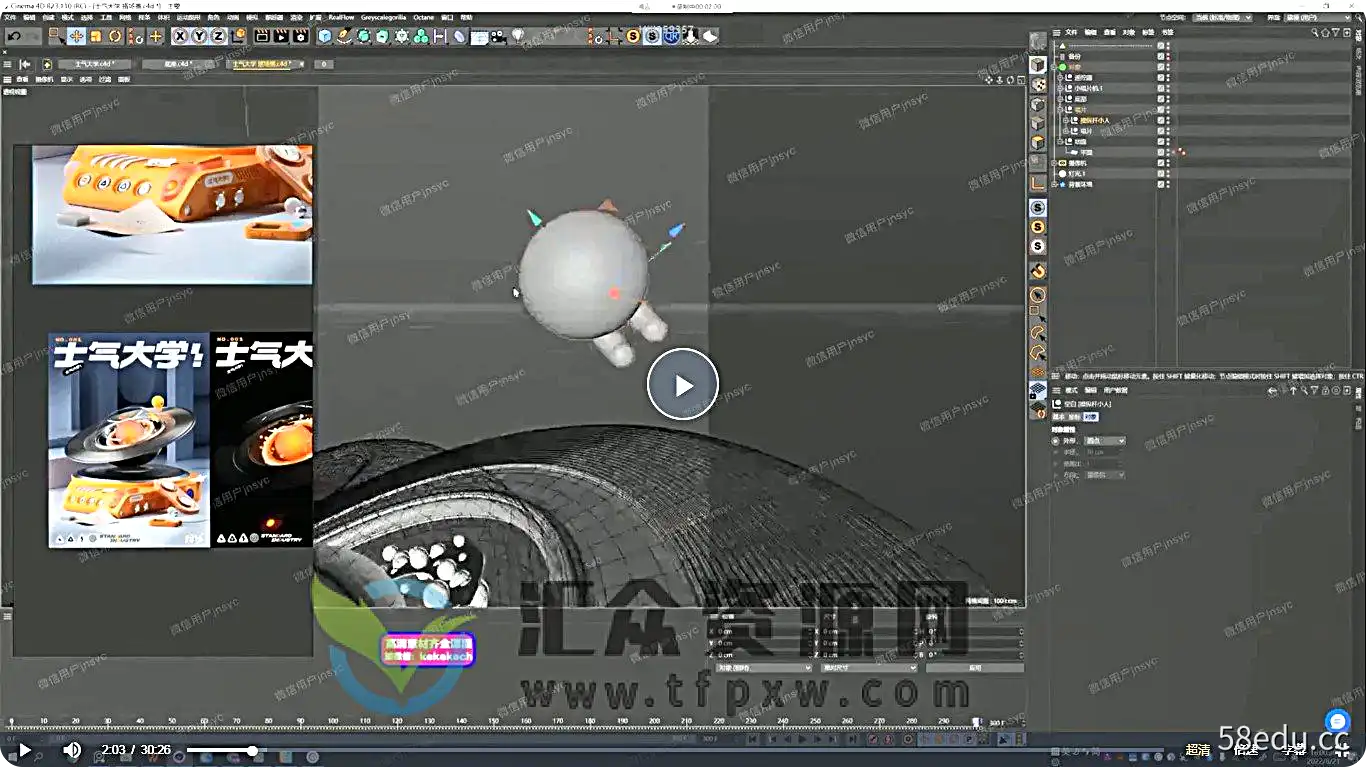Click the Object Manager search magnifier icon

tap(1315, 32)
